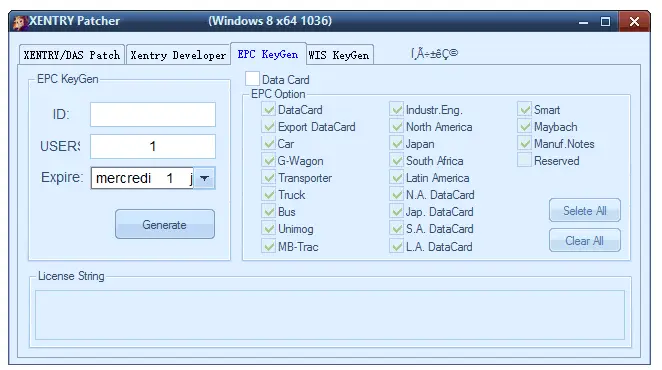Click the XENTRY Patcher app icon

[19, 22]
